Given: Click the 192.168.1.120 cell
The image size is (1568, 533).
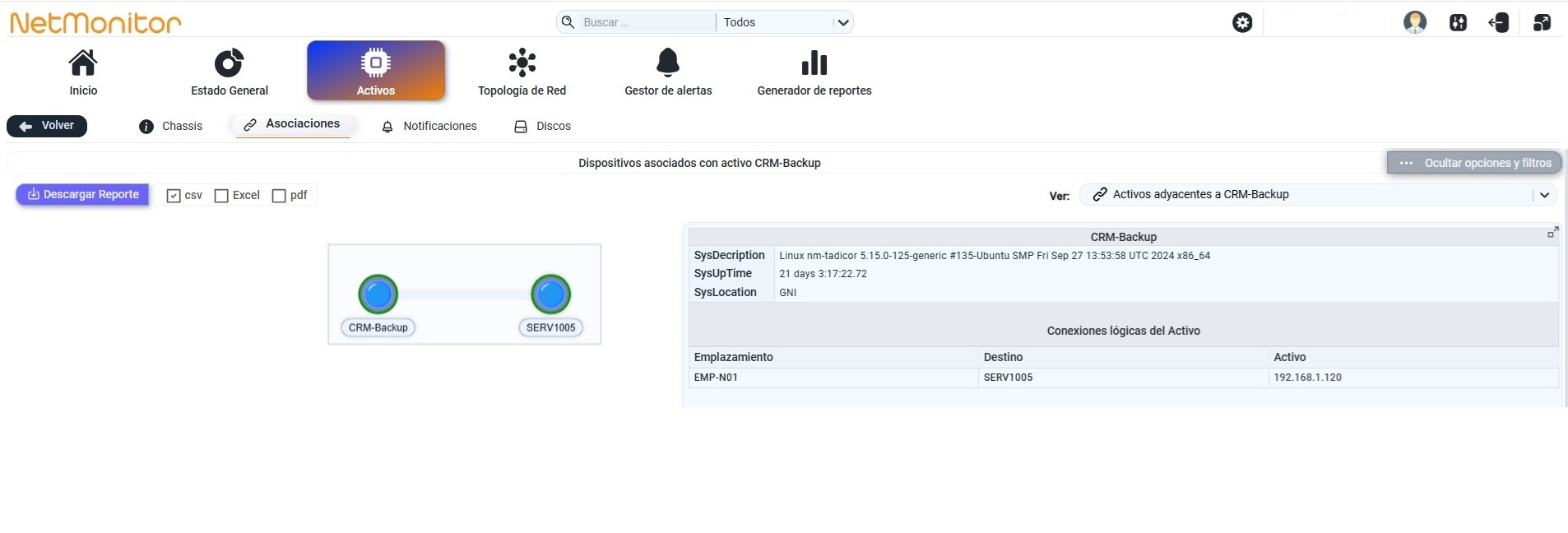Looking at the screenshot, I should coord(1413,378).
